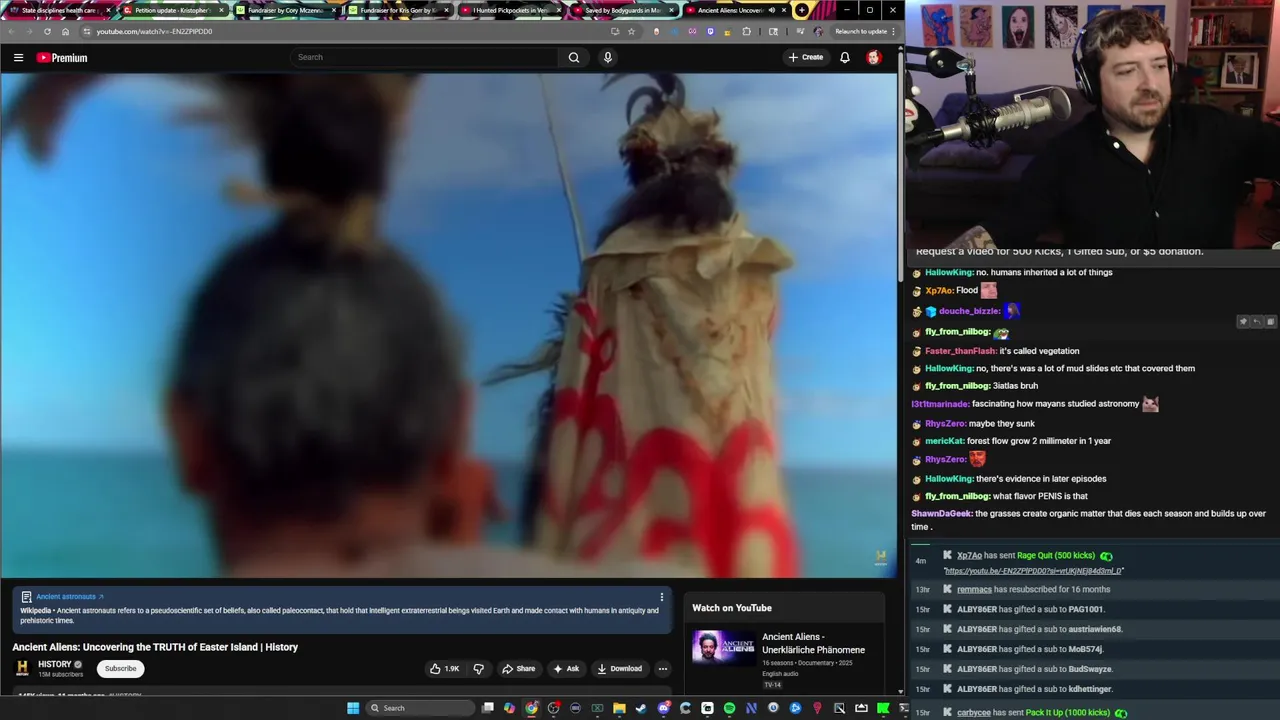Go to YouTube Premium home logo

pos(62,57)
